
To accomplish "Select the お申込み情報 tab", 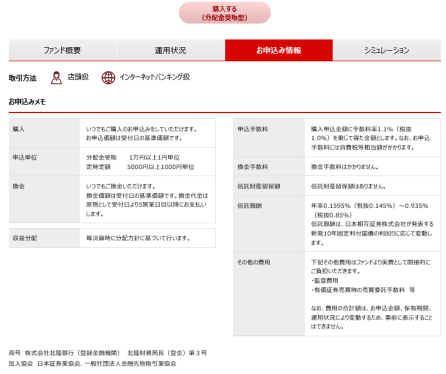I will (279, 50).
